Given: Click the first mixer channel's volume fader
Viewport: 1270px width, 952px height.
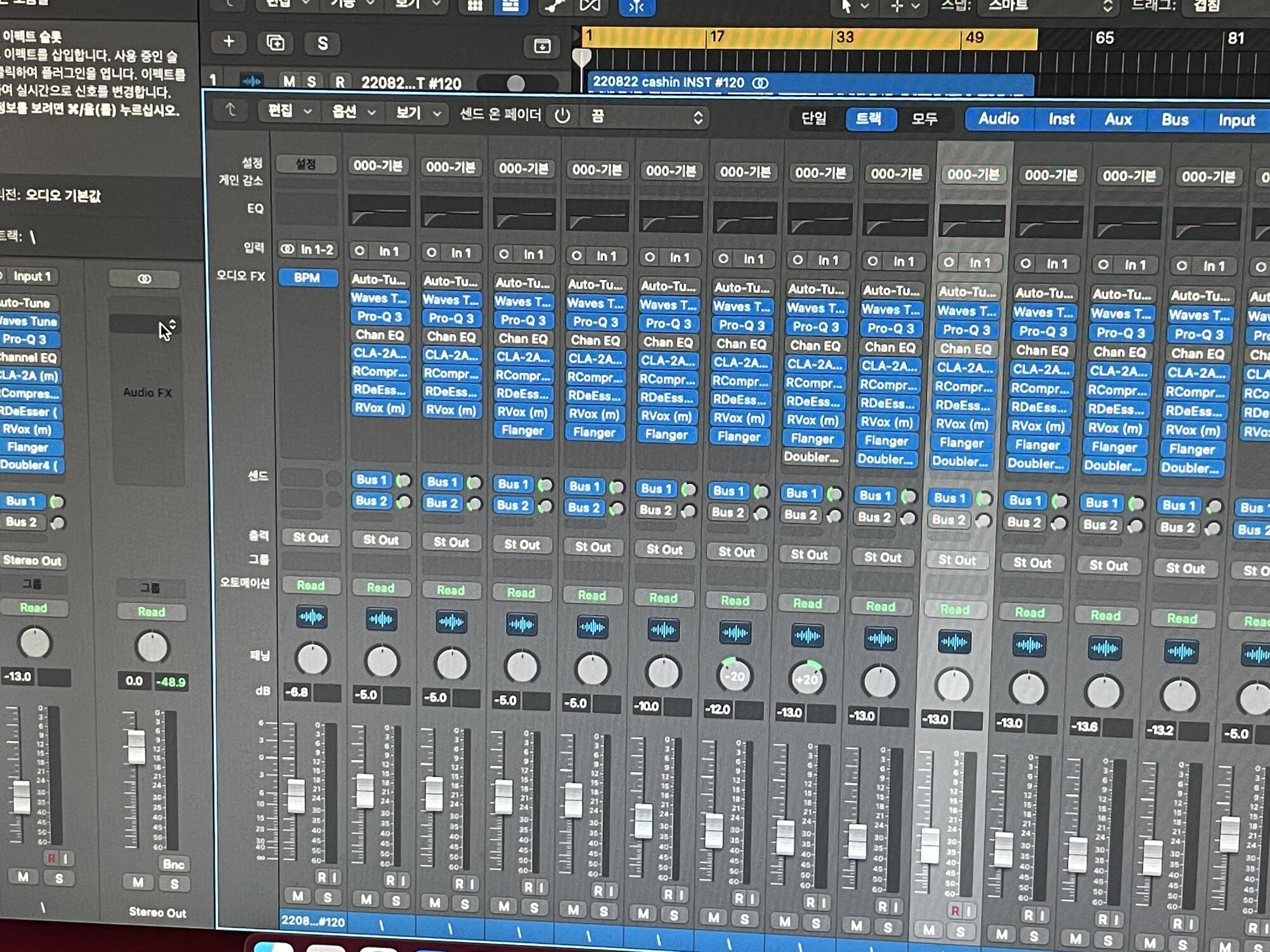Looking at the screenshot, I should click(x=296, y=796).
